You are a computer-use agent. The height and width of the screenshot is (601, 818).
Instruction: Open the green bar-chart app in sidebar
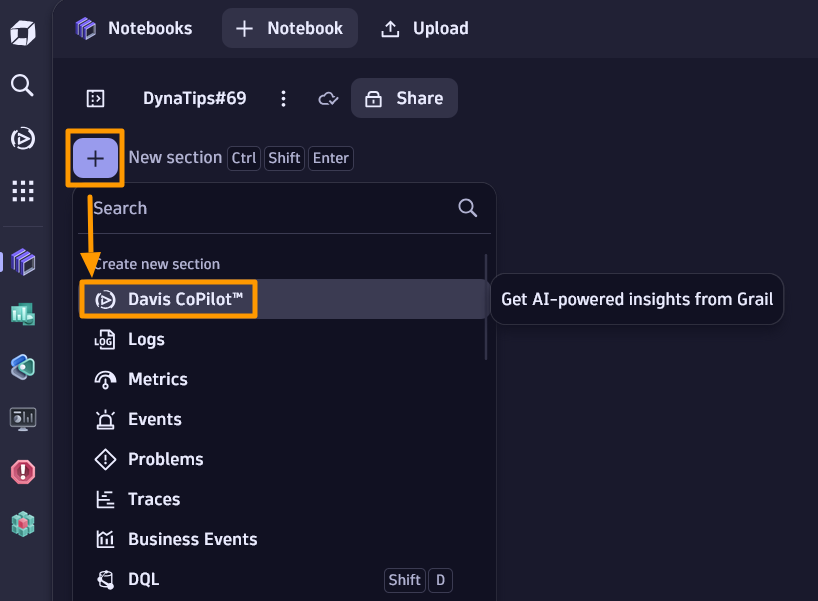tap(23, 315)
